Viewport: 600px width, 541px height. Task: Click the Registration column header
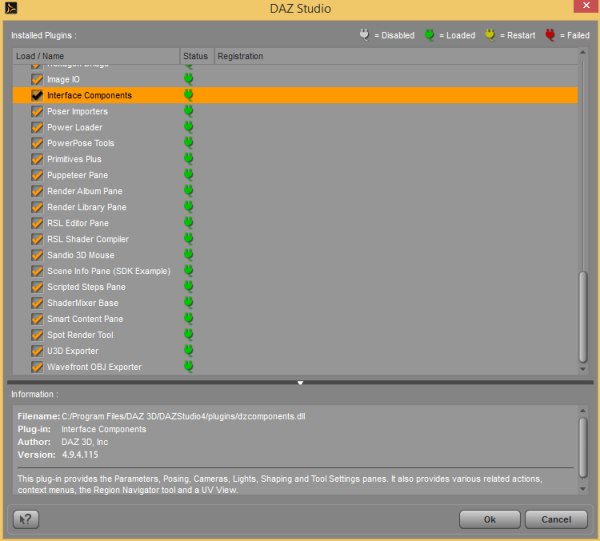[x=240, y=56]
